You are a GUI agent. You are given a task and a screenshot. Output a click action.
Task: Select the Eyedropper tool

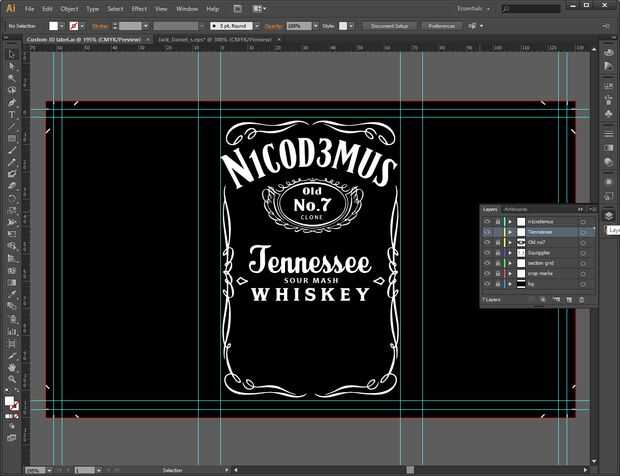click(12, 295)
